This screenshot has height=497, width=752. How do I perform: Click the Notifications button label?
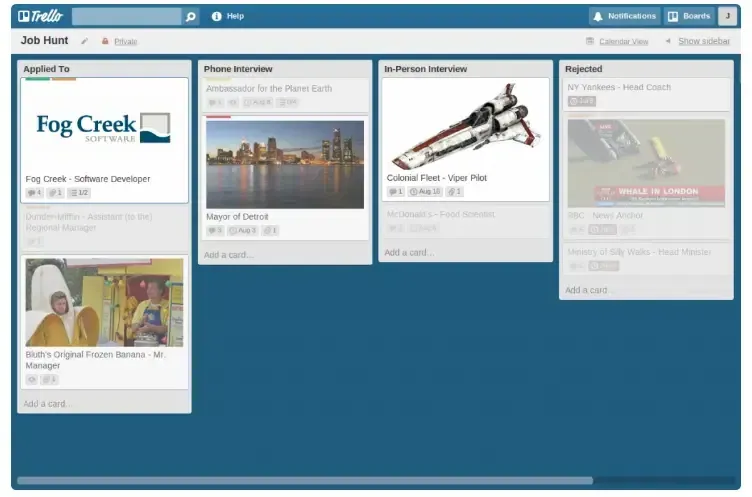pyautogui.click(x=632, y=16)
